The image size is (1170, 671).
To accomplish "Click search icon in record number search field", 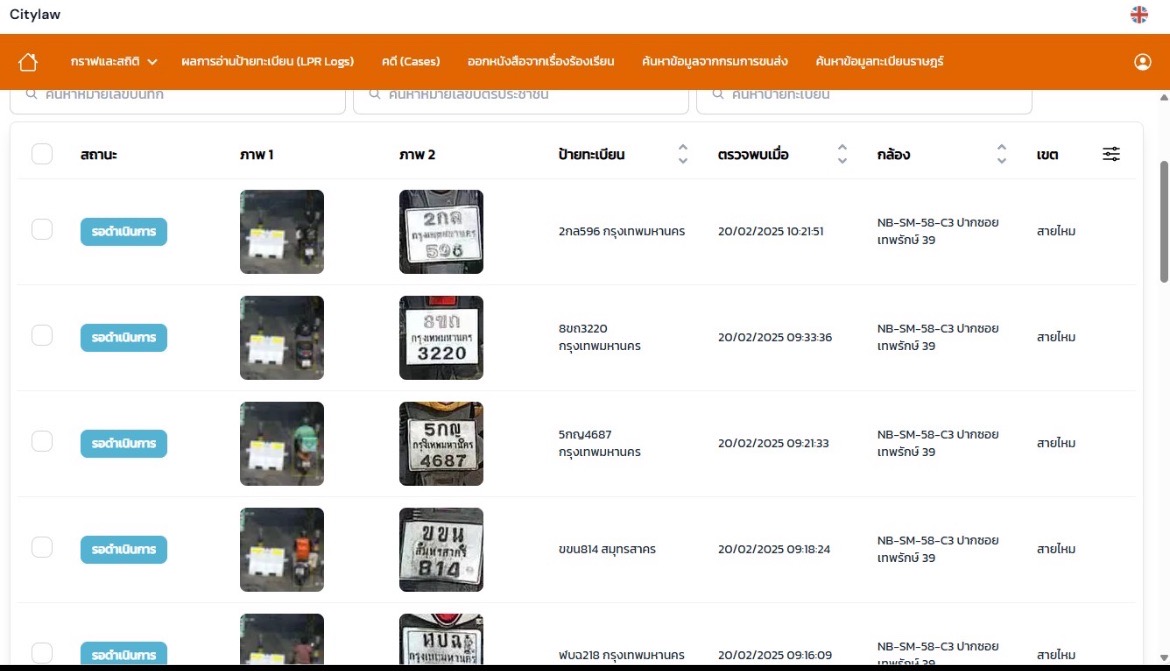I will [31, 94].
